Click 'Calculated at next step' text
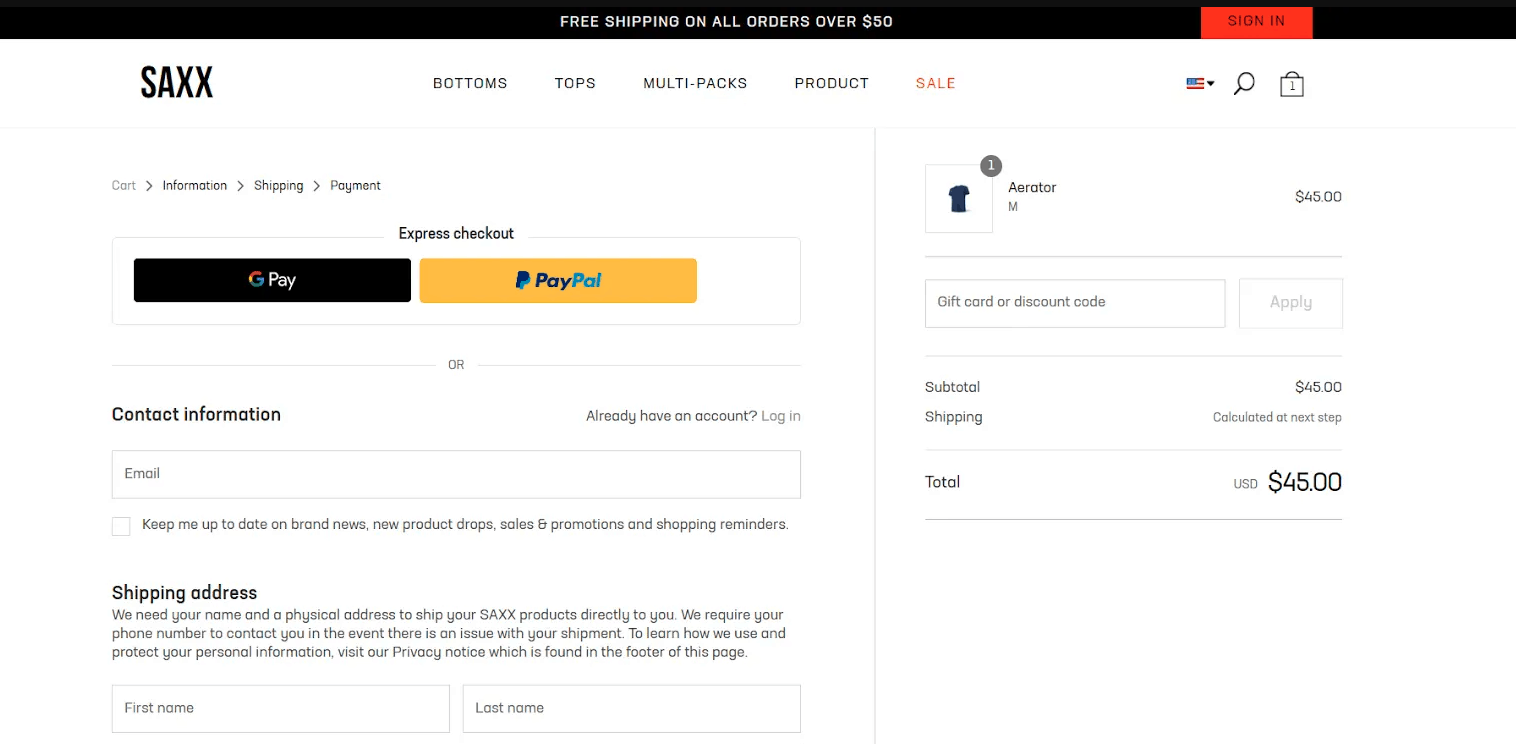This screenshot has height=744, width=1516. [1277, 418]
